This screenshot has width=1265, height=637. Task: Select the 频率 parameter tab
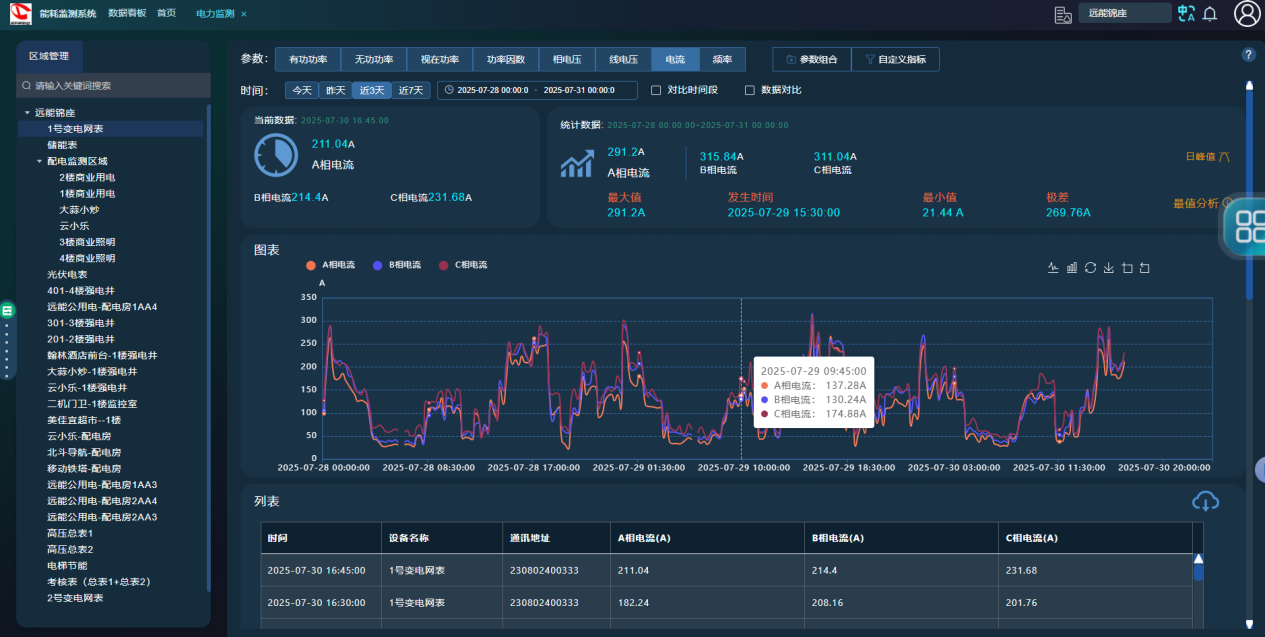point(722,60)
